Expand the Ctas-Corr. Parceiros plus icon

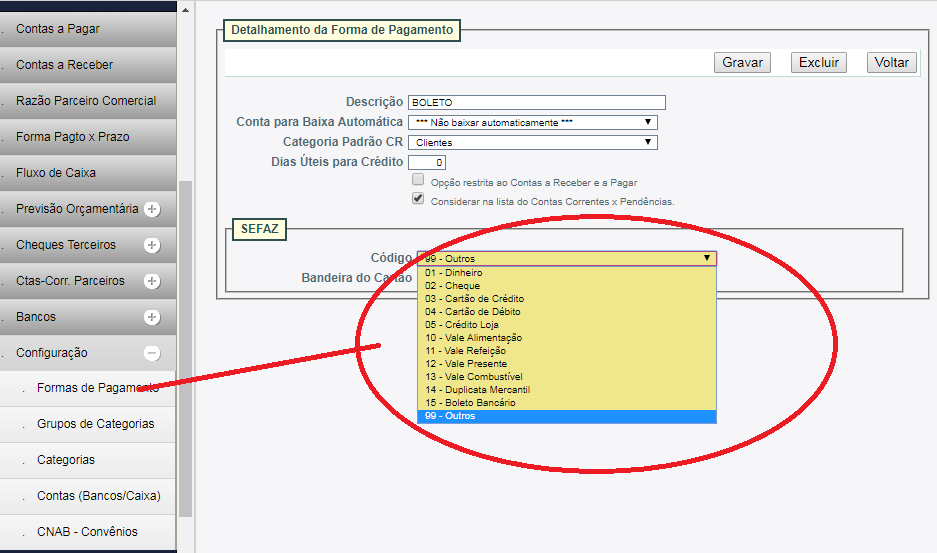tap(152, 281)
